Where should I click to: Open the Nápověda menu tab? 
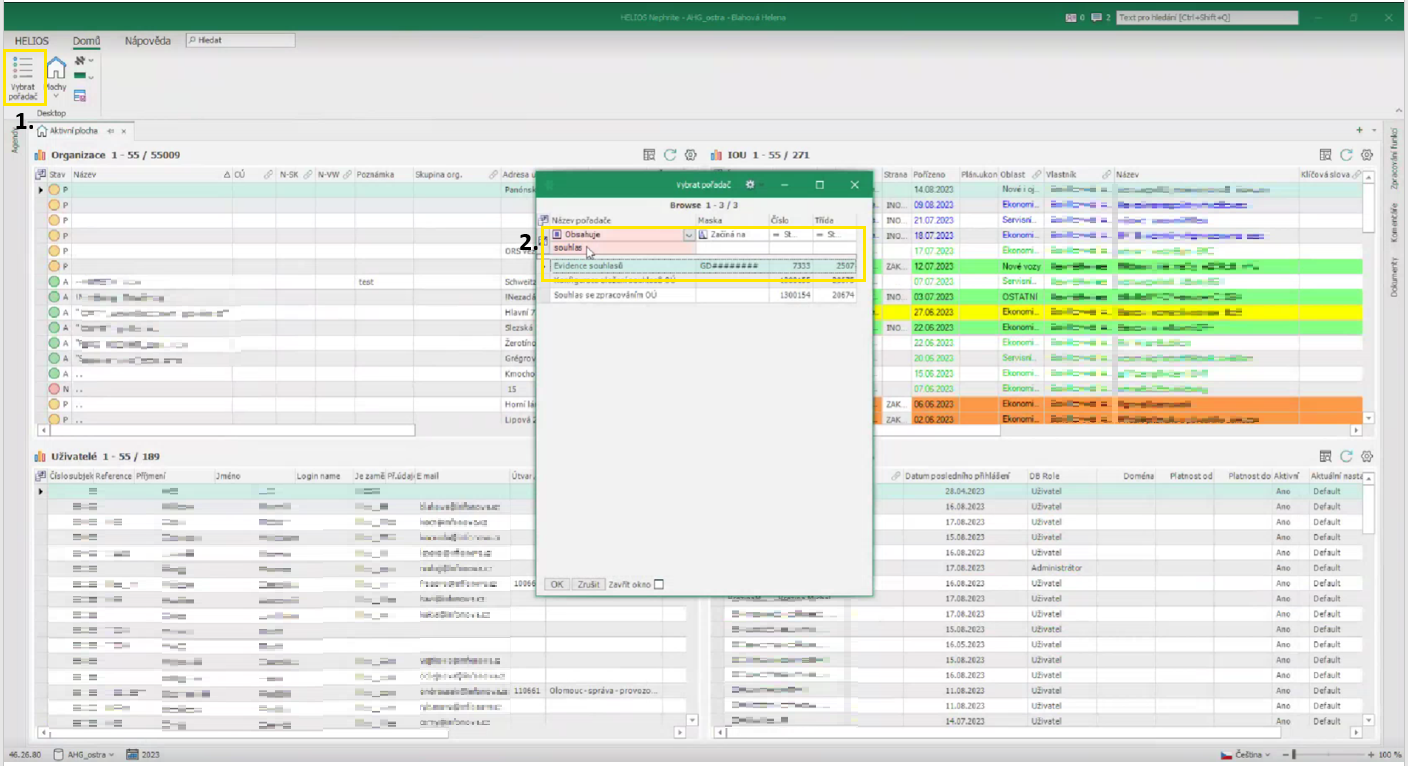click(x=146, y=41)
